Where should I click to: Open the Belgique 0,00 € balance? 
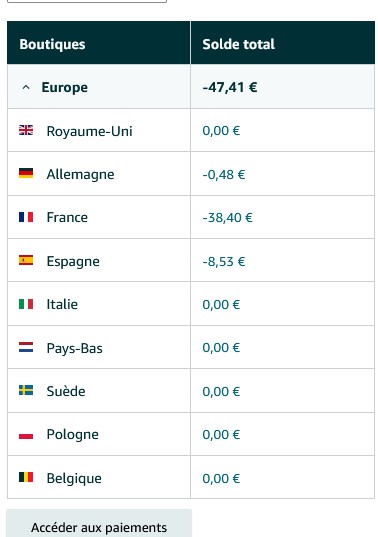[221, 478]
